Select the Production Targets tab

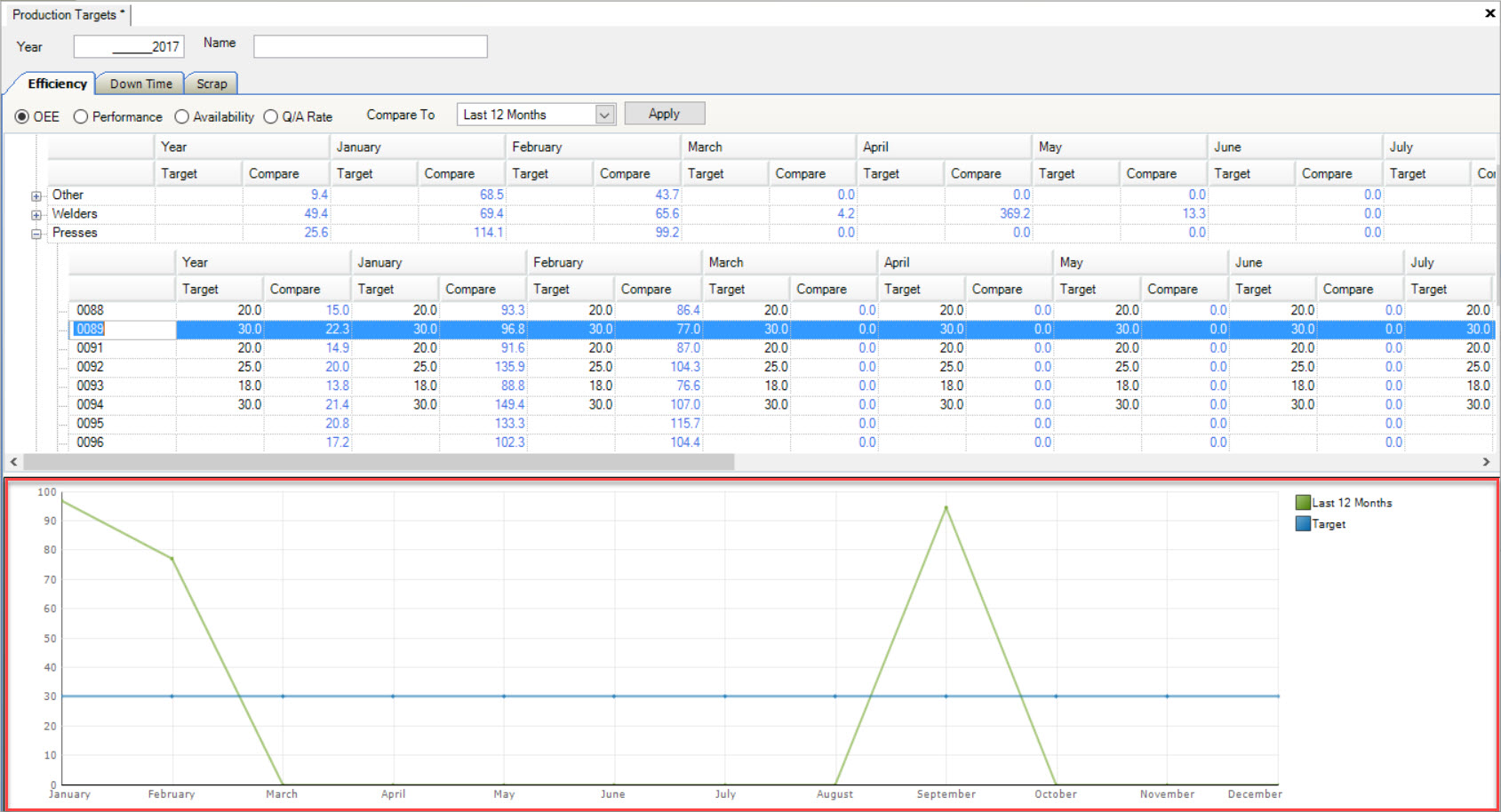click(x=68, y=14)
